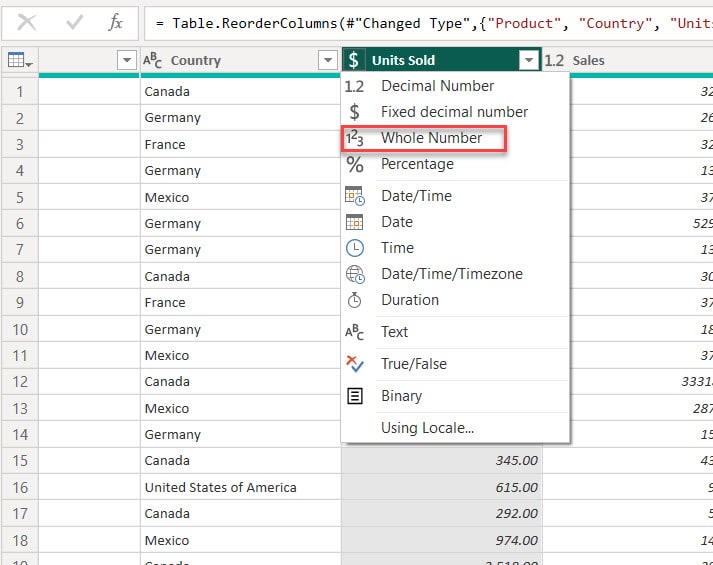This screenshot has height=565, width=713.
Task: Click the Date/Time calendar-clock icon
Action: tap(355, 196)
